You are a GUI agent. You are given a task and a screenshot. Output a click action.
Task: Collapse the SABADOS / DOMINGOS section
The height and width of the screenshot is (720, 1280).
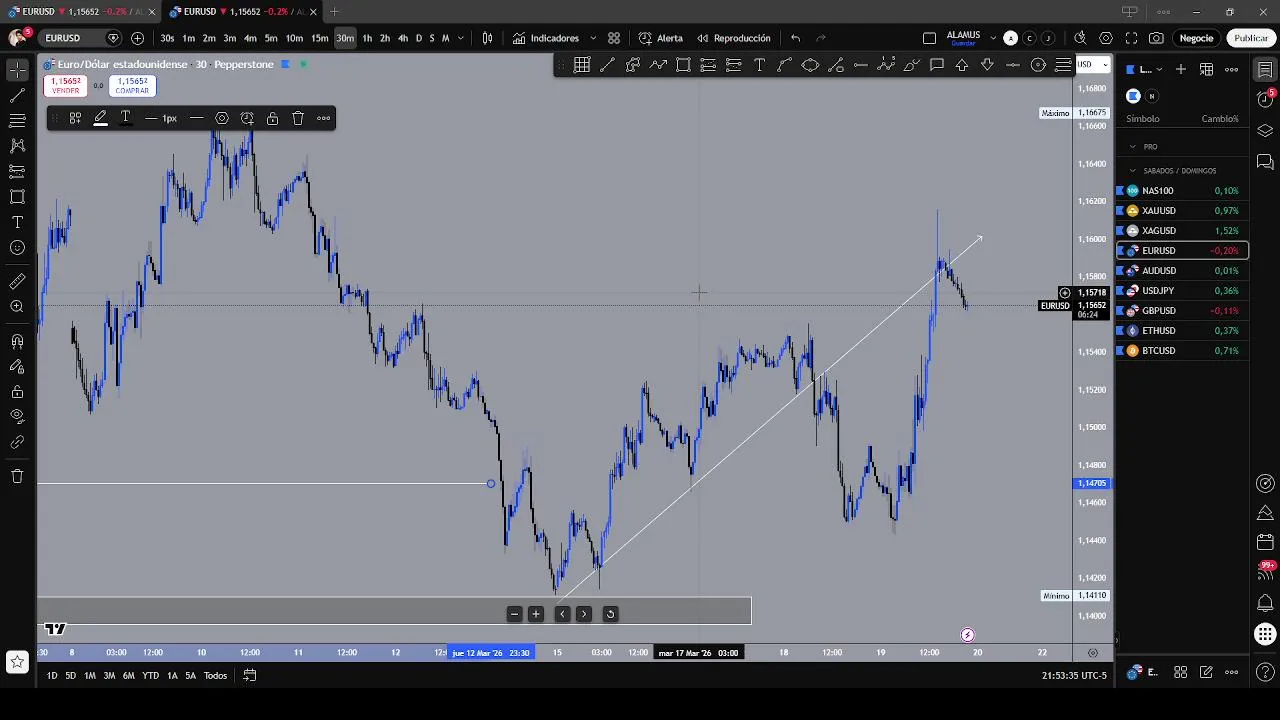(x=1133, y=171)
